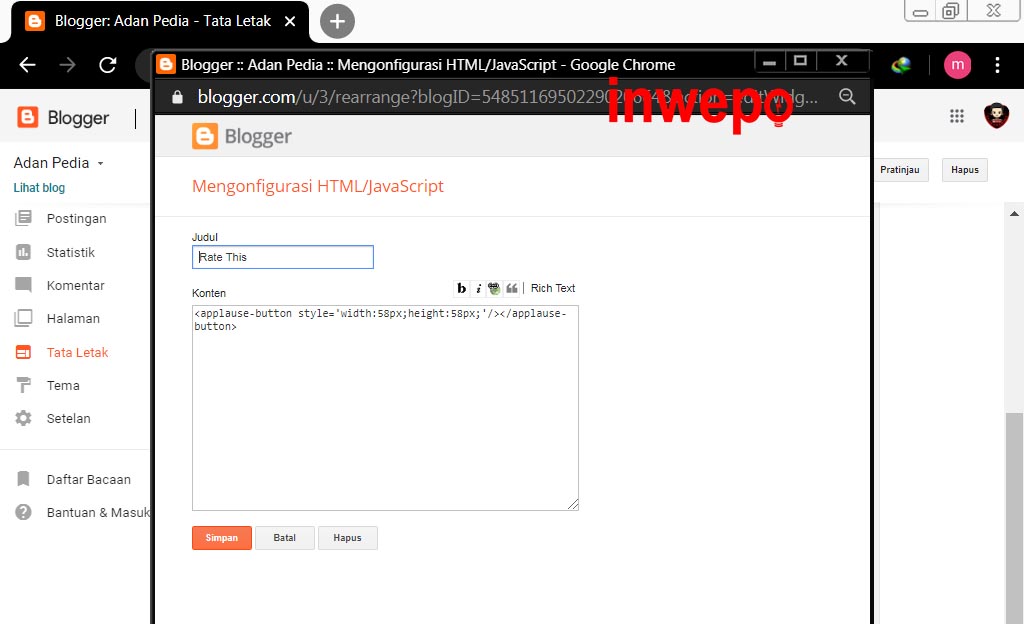Click the Halaman pages icon

[x=24, y=318]
